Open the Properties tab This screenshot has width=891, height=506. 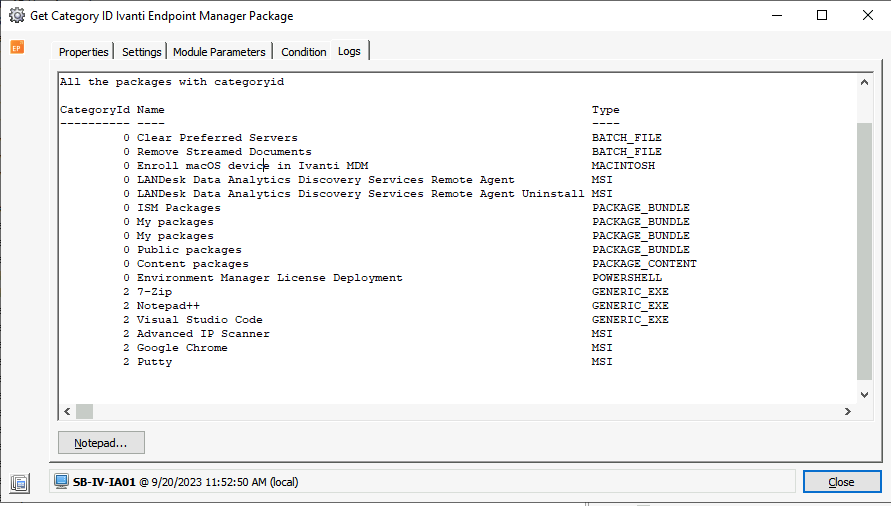tap(83, 52)
